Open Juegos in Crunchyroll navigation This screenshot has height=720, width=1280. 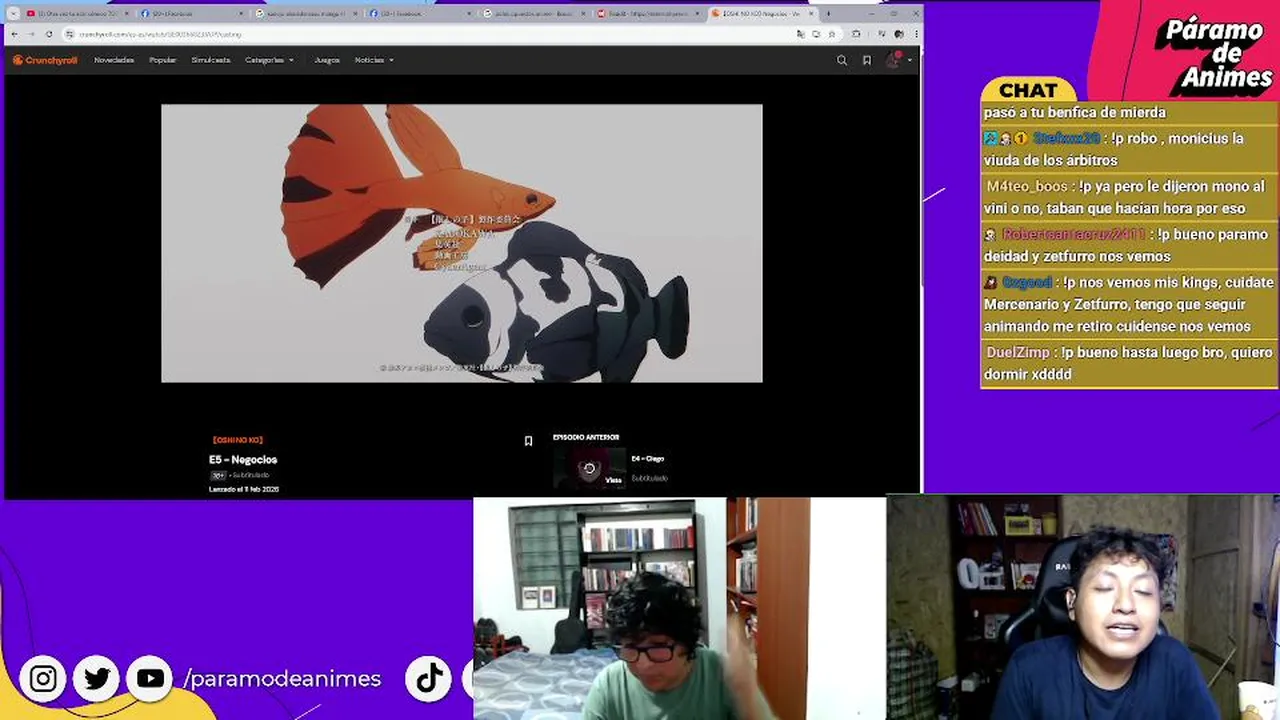(327, 60)
